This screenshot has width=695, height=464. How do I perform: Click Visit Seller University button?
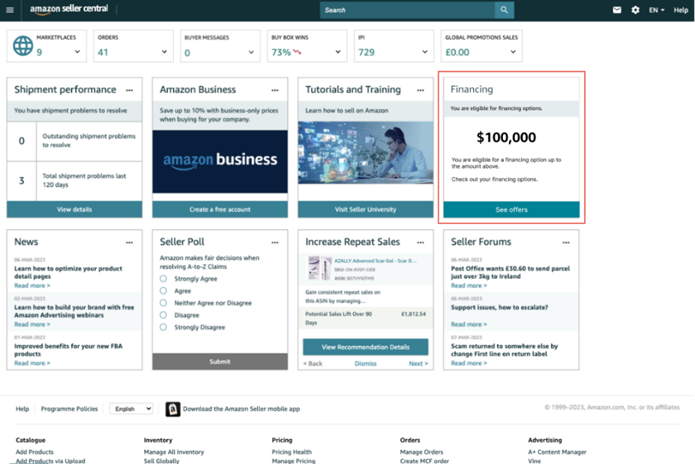point(366,209)
